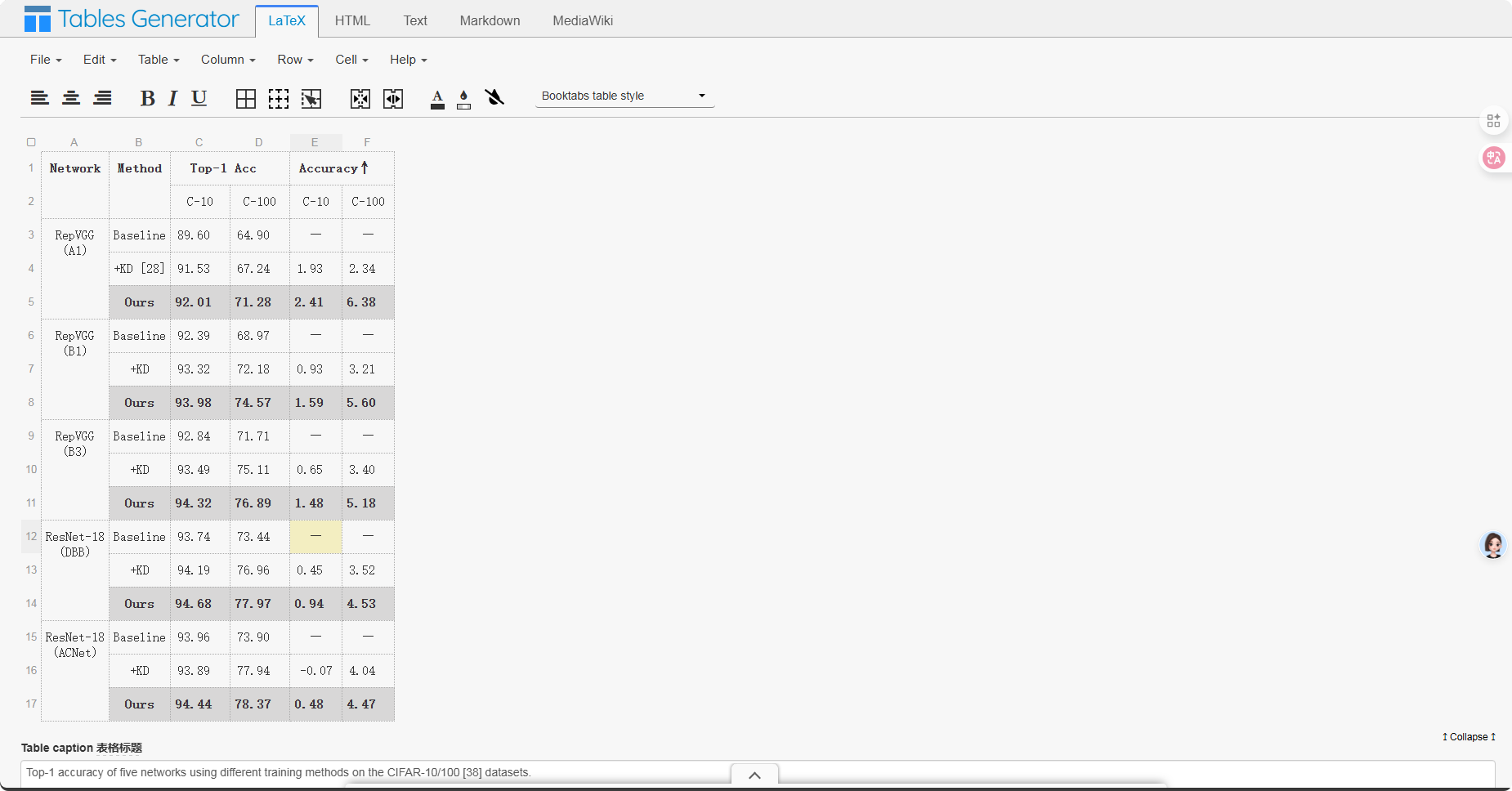Viewport: 1512px width, 791px height.
Task: Select cell with value -0.07
Action: point(316,671)
